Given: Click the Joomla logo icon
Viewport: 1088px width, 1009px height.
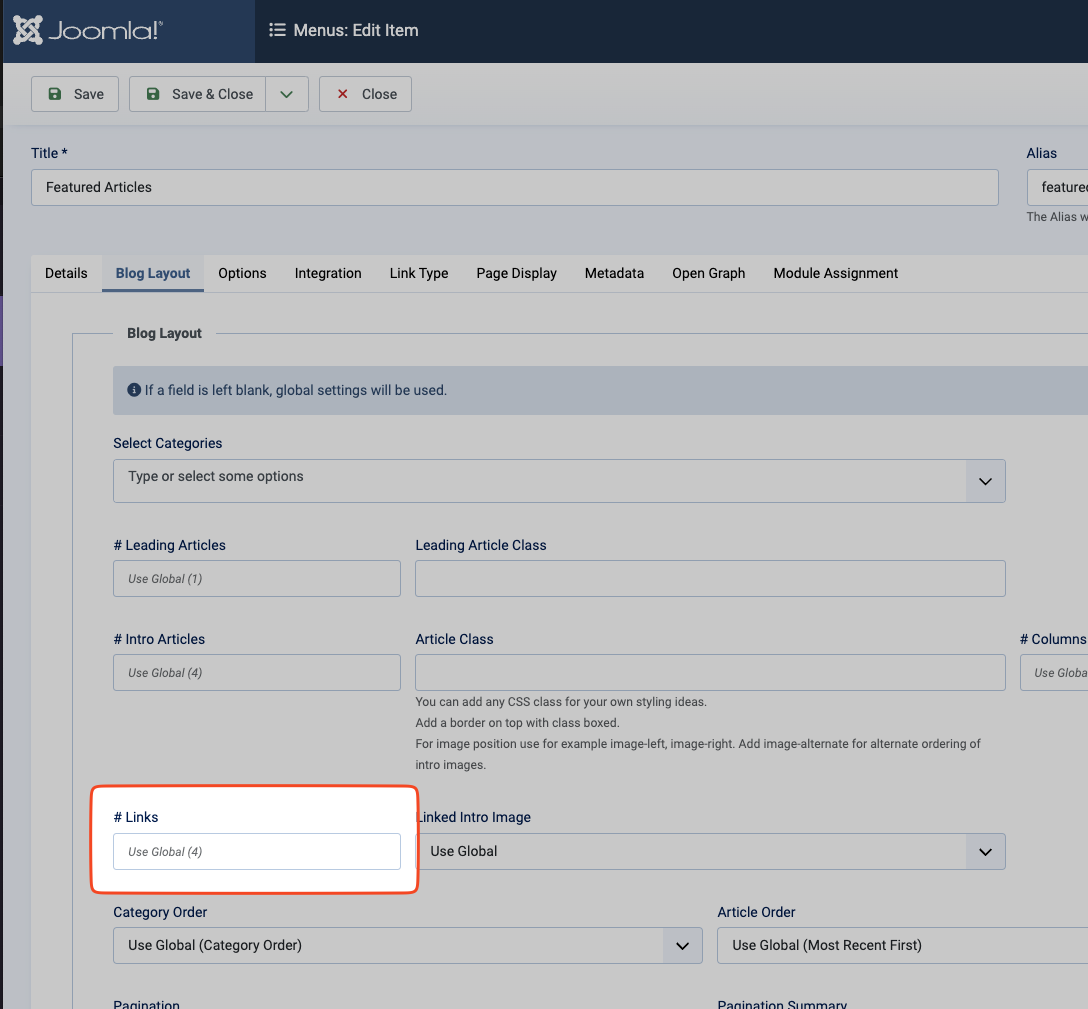Looking at the screenshot, I should 28,30.
